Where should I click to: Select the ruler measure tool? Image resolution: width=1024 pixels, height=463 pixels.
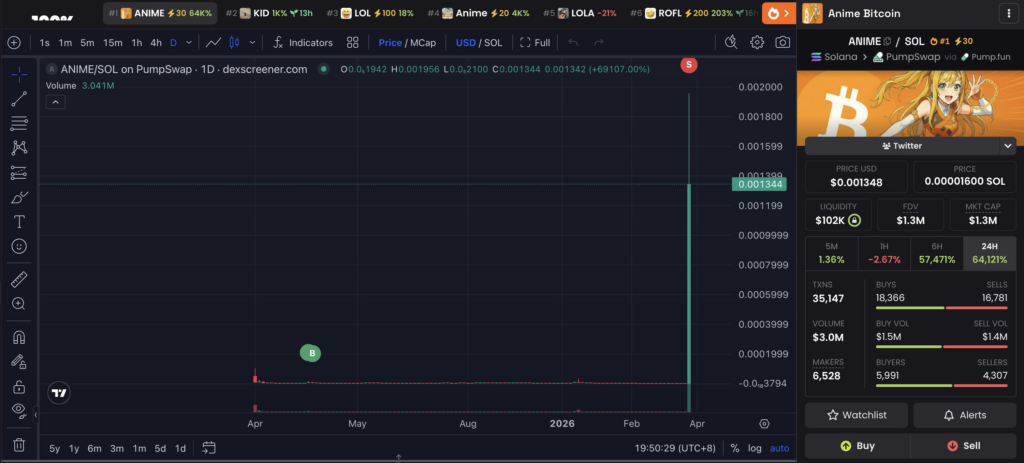19,279
